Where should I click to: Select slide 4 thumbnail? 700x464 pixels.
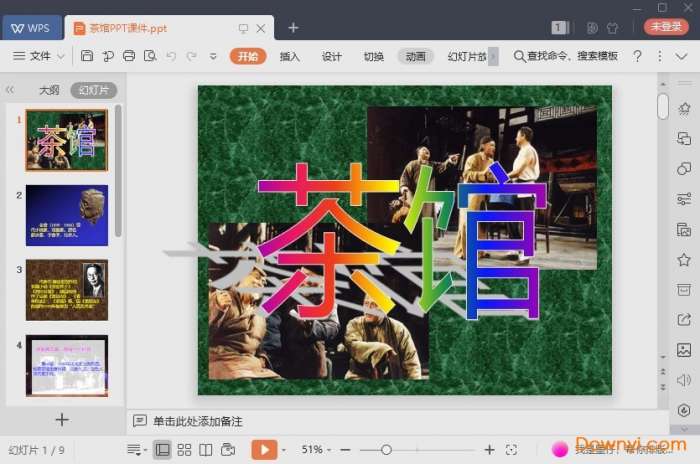click(x=67, y=365)
